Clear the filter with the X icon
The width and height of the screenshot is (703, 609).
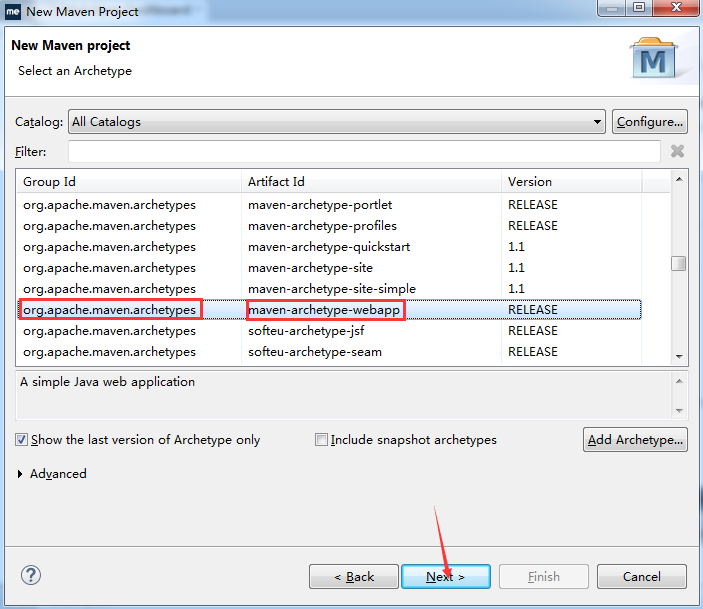click(677, 151)
